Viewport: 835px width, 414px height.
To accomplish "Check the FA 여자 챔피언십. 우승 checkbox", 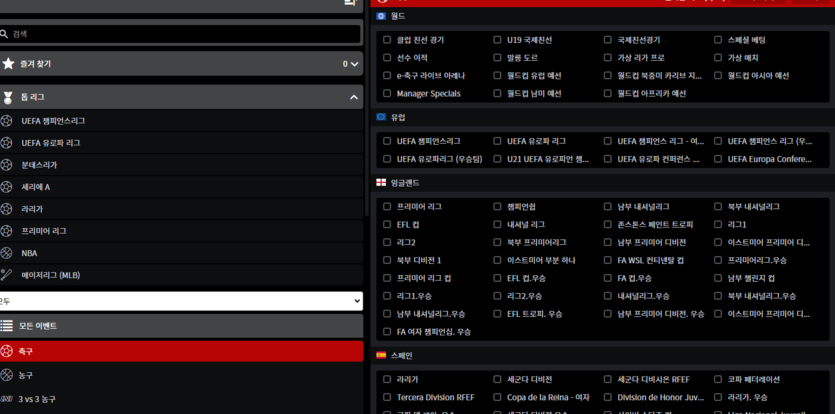I will click(387, 331).
